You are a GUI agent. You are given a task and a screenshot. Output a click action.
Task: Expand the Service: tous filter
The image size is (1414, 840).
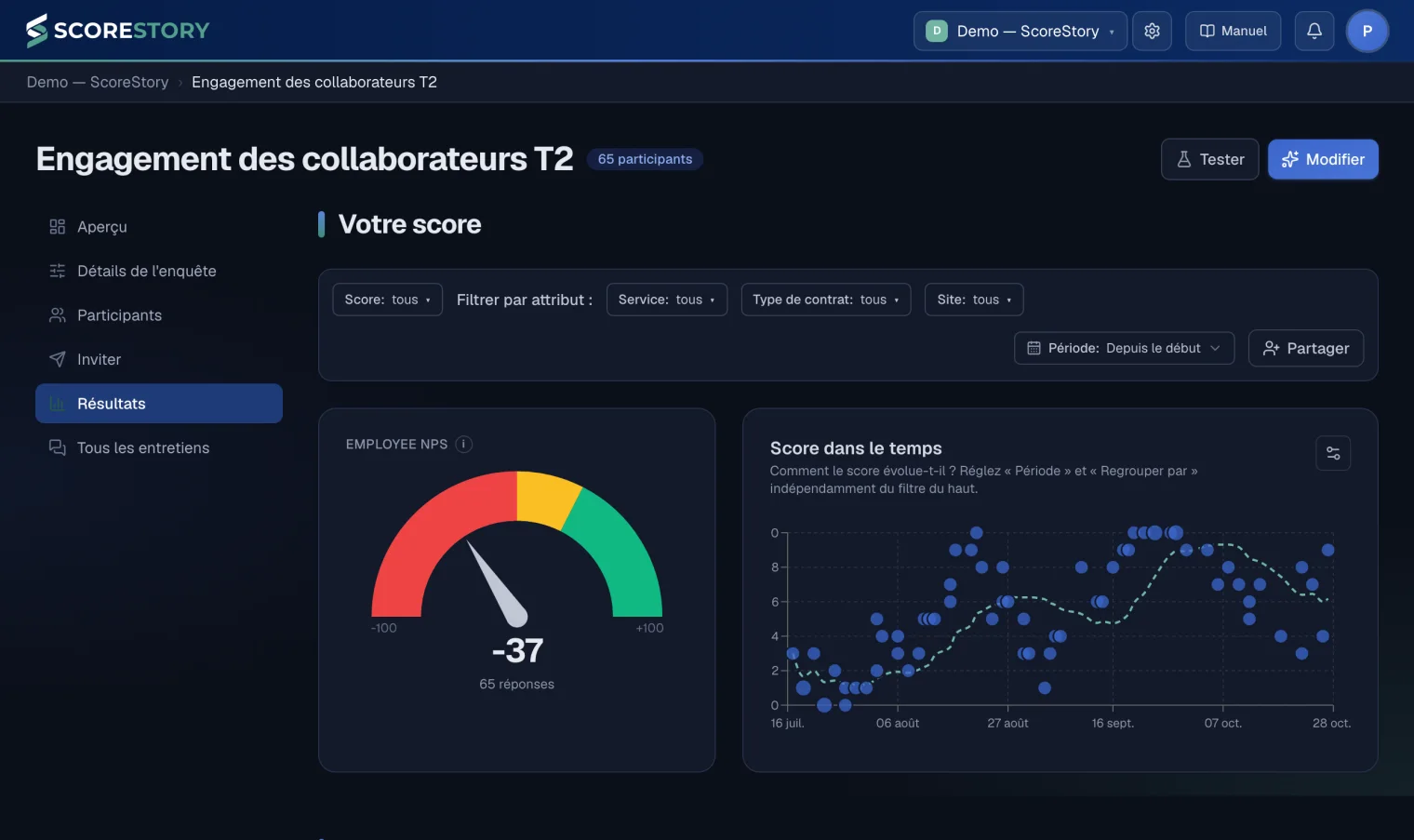(x=667, y=300)
